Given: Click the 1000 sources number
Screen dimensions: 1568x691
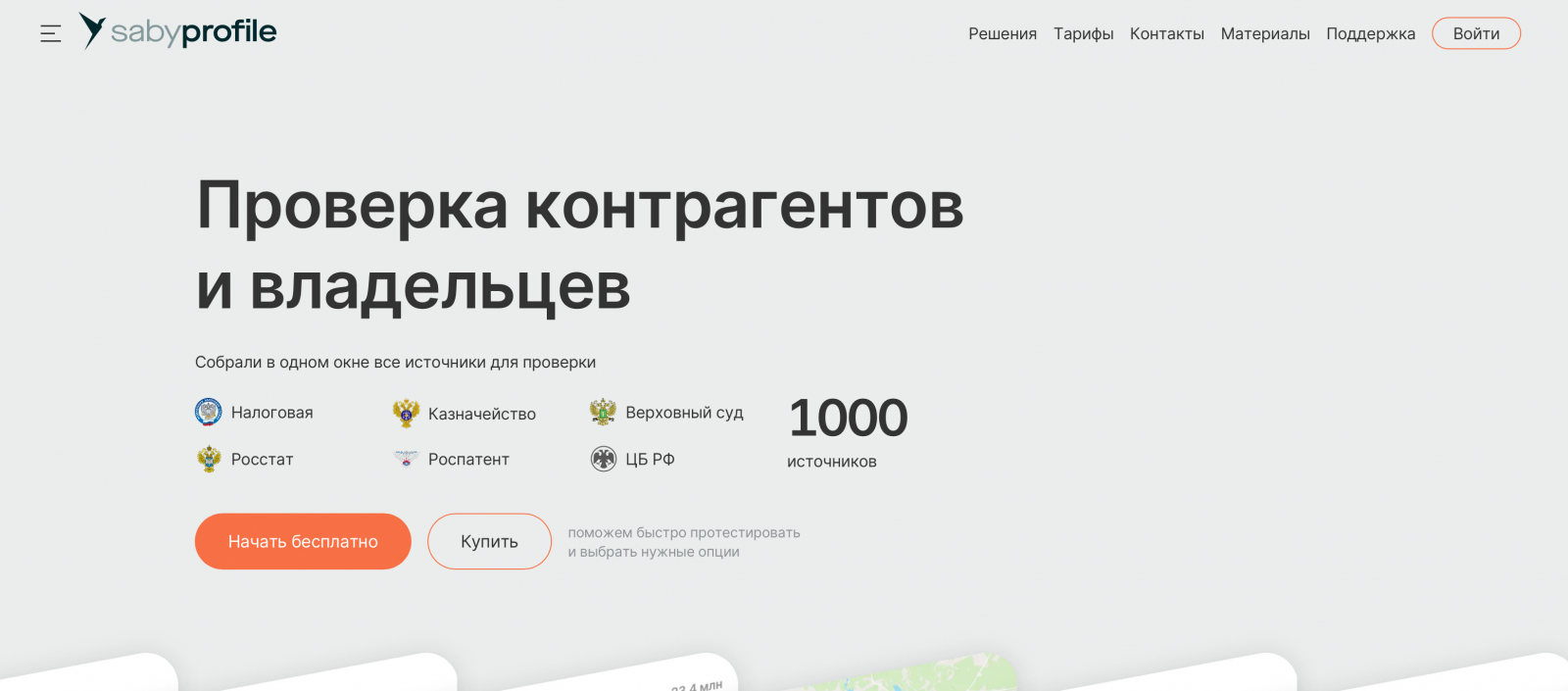Looking at the screenshot, I should (849, 419).
